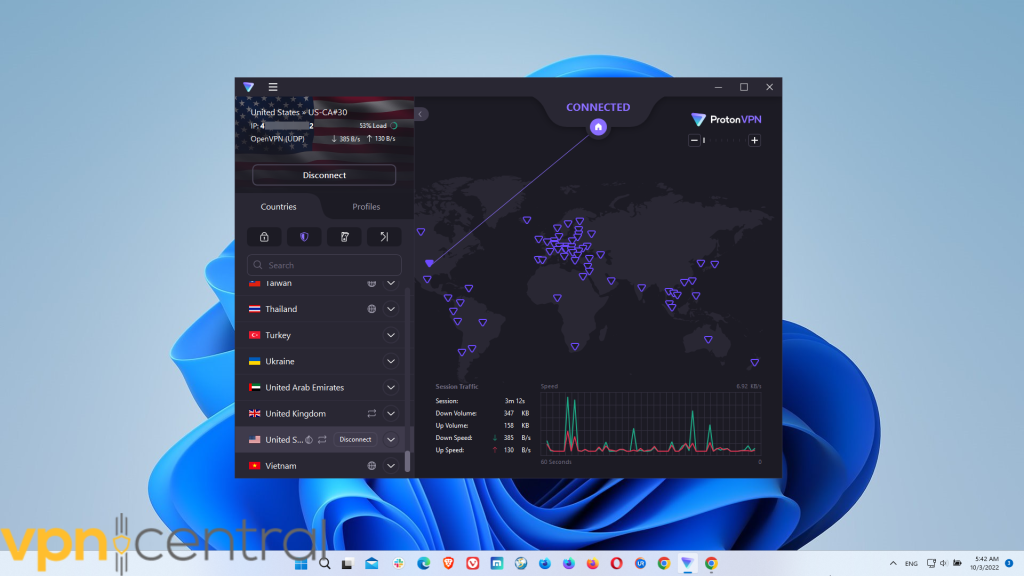Switch to the Profiles tab
Image resolution: width=1024 pixels, height=576 pixels.
pos(366,207)
